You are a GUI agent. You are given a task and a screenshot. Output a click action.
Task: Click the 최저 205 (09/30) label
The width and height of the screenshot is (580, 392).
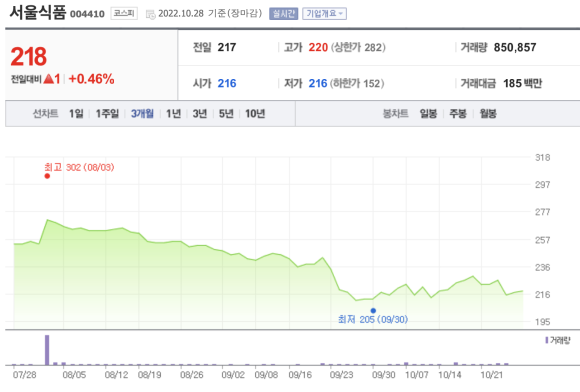(x=373, y=319)
